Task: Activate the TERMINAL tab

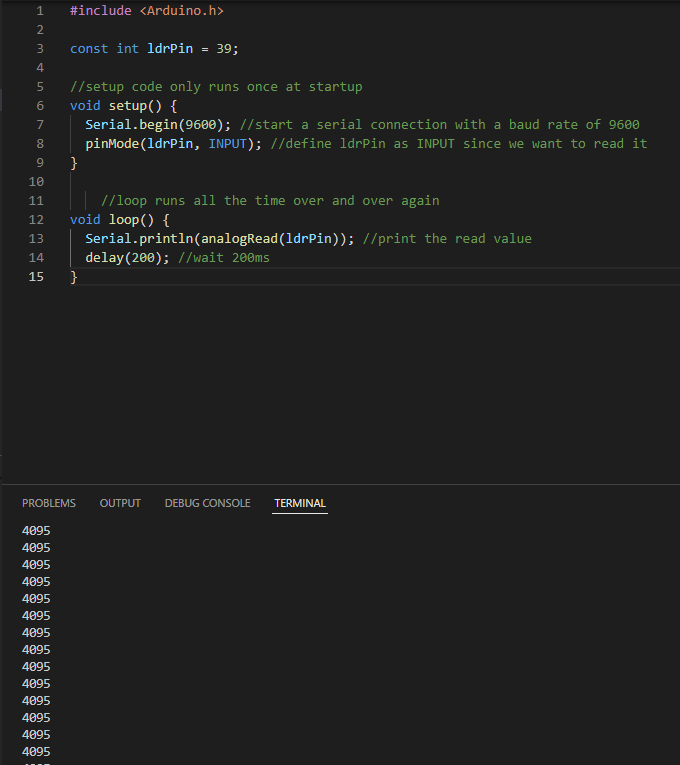Action: (300, 503)
